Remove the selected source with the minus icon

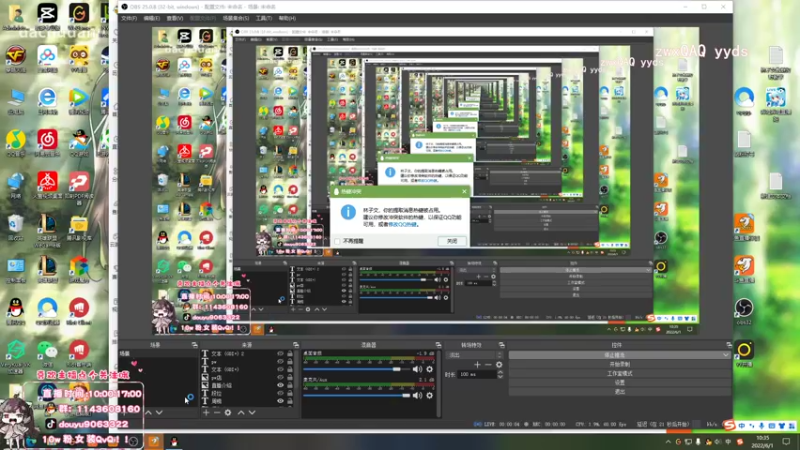point(217,412)
